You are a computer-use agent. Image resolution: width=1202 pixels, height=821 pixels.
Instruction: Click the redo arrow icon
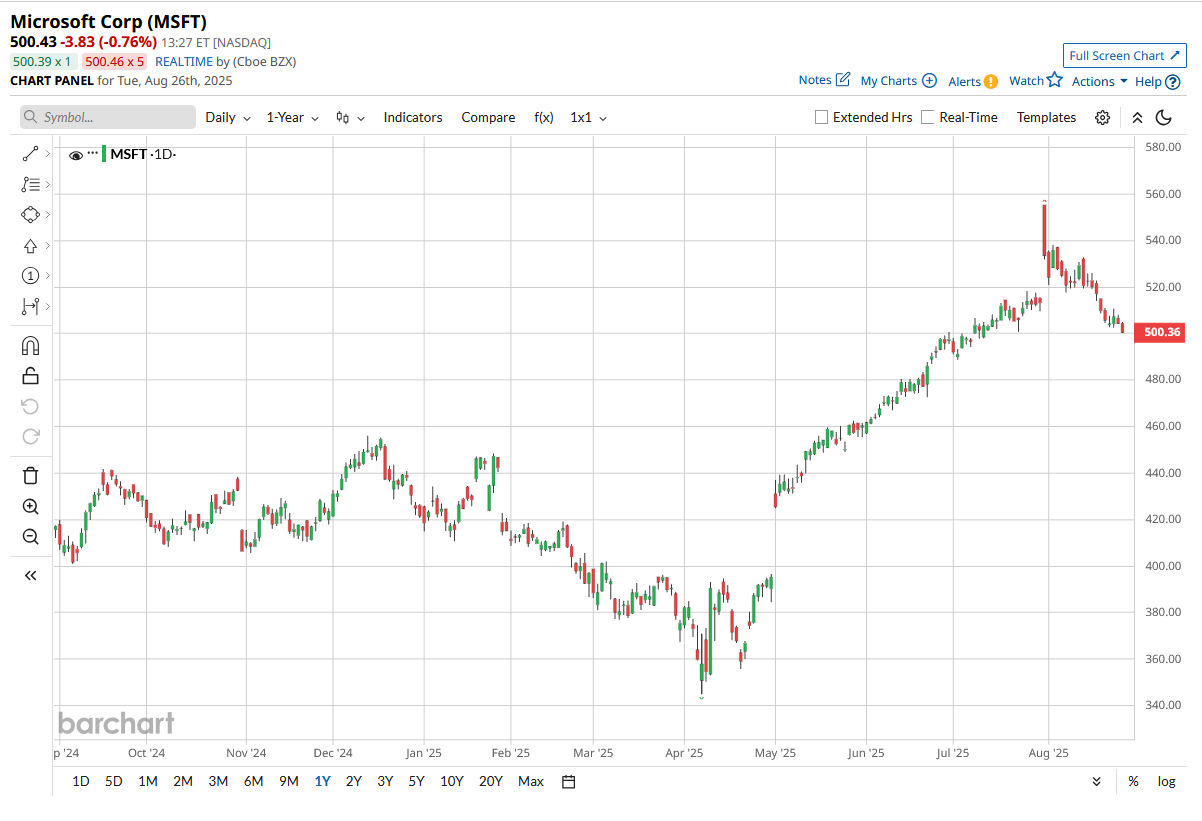click(30, 436)
